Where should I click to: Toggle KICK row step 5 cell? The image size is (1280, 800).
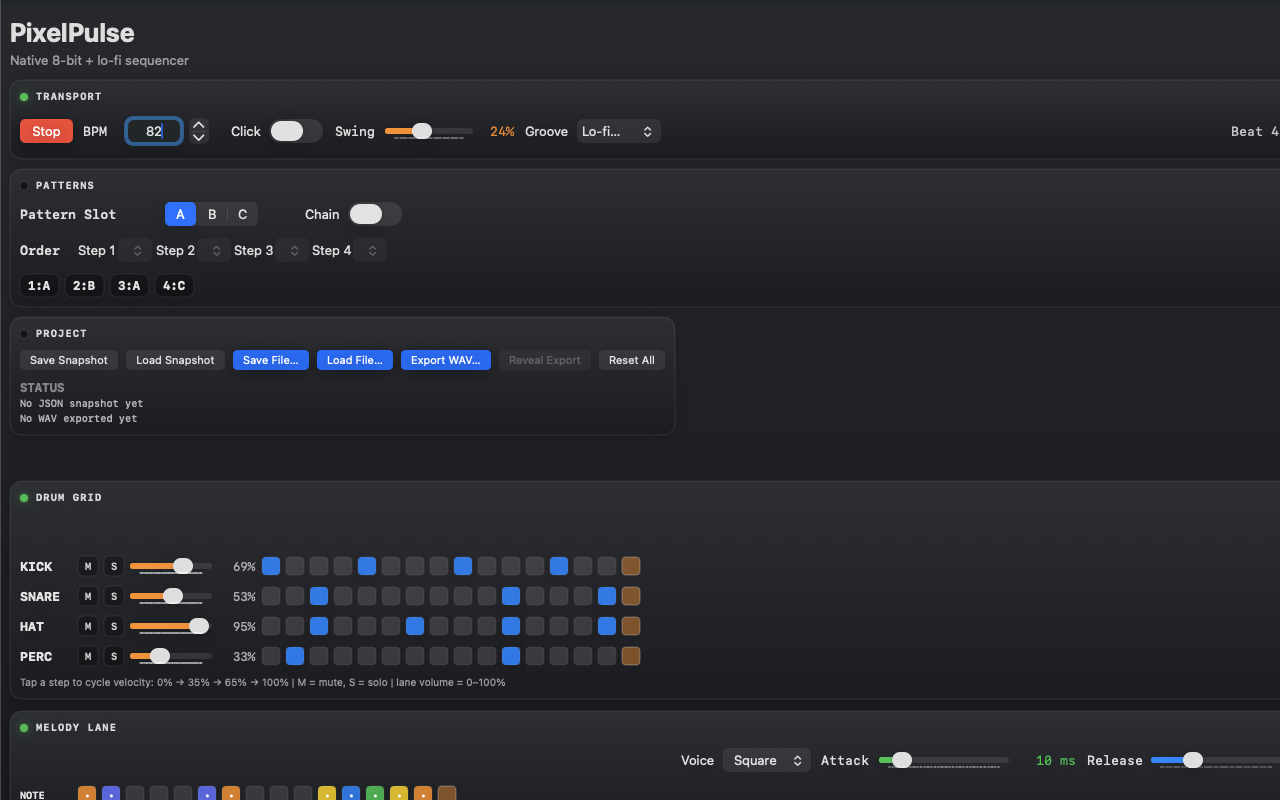click(x=367, y=566)
